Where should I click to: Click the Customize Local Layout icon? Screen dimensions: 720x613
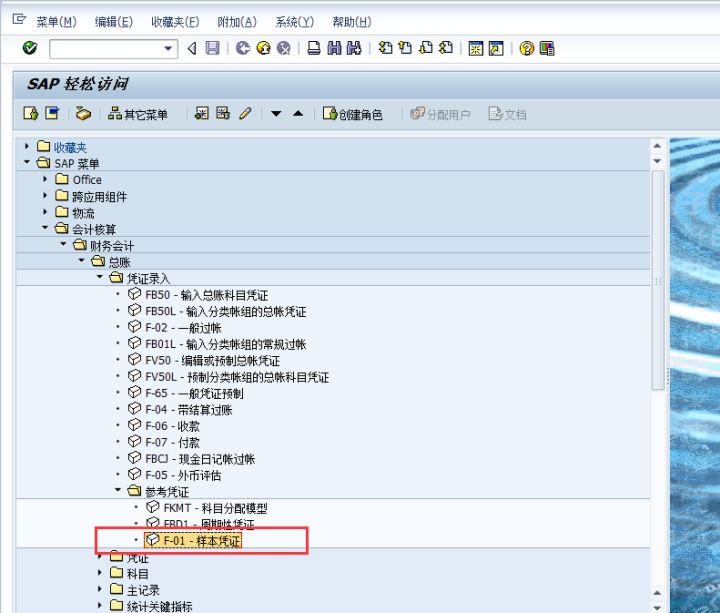(x=547, y=48)
